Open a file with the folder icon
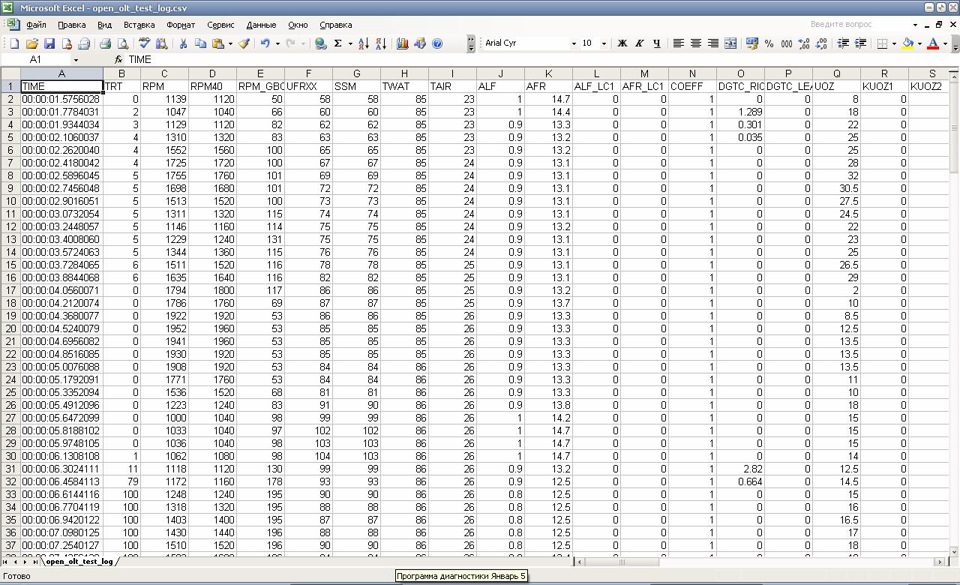The height and width of the screenshot is (585, 960). point(32,43)
